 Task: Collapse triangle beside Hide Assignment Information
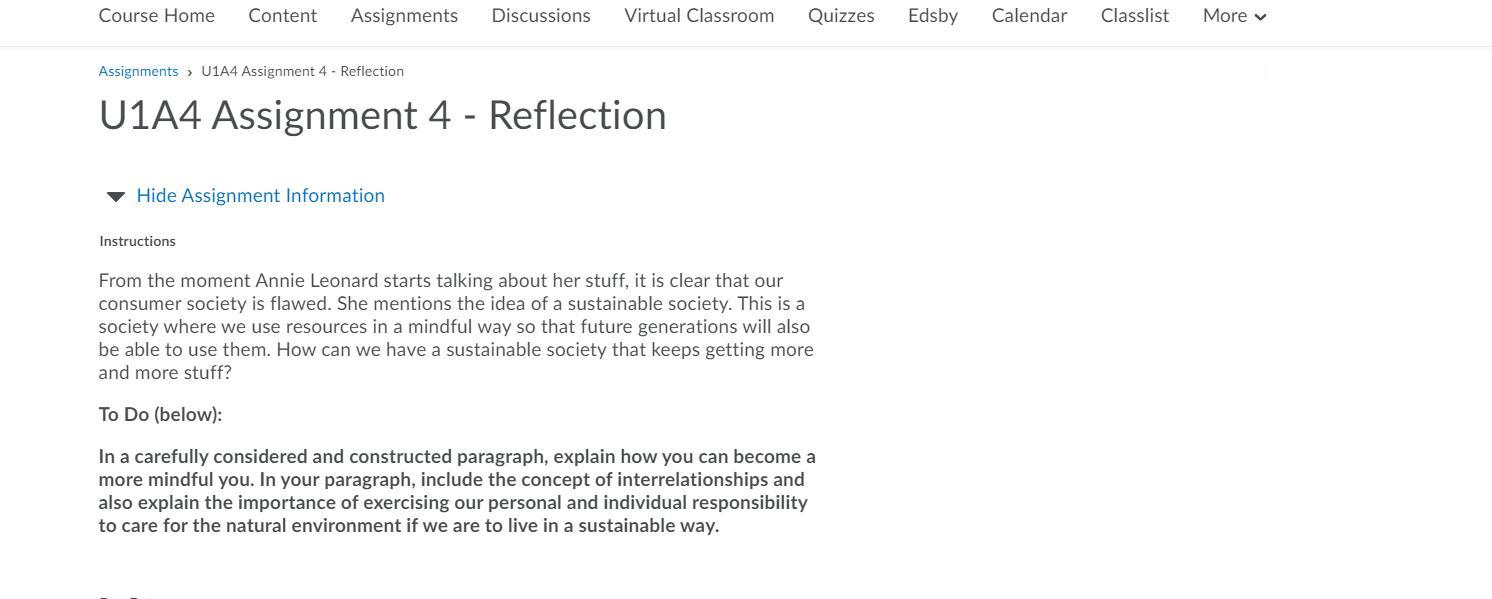click(x=116, y=196)
